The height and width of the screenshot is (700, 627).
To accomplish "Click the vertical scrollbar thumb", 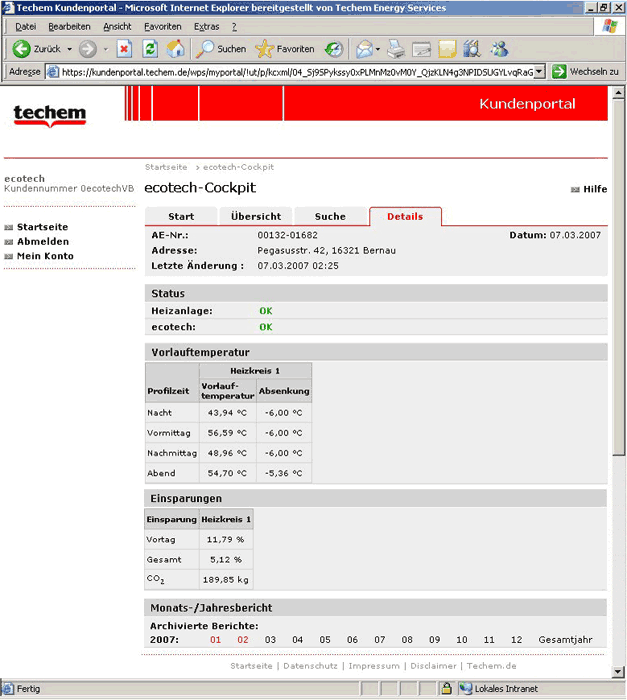I will 619,277.
